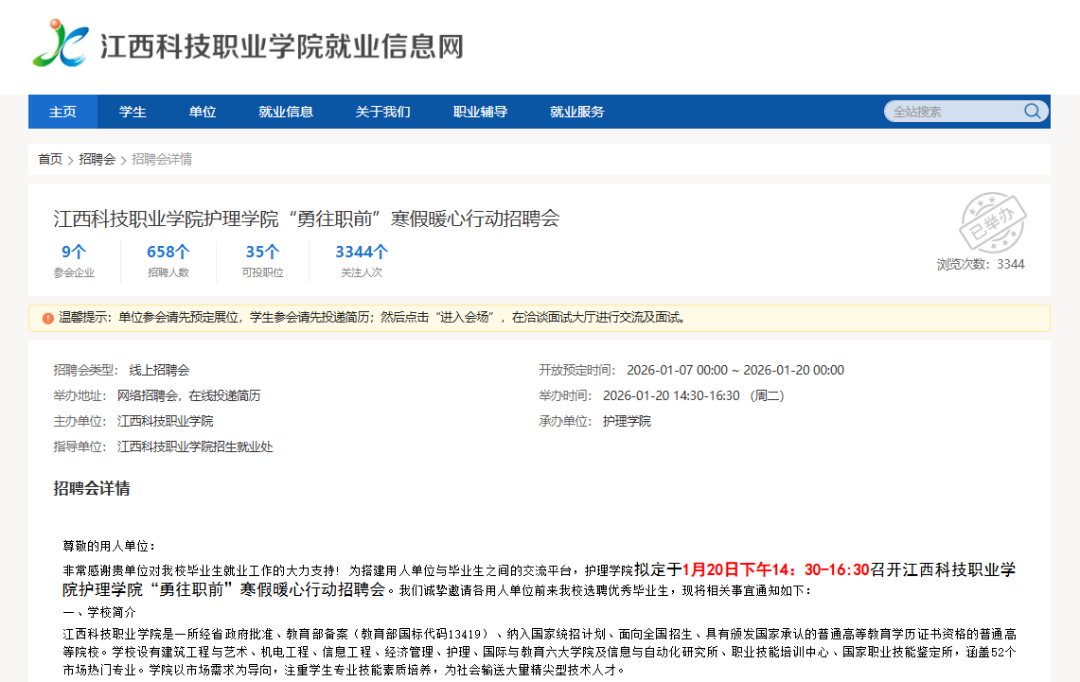Click 招聘会 breadcrumb link
Image resolution: width=1080 pixels, height=682 pixels.
tap(97, 159)
